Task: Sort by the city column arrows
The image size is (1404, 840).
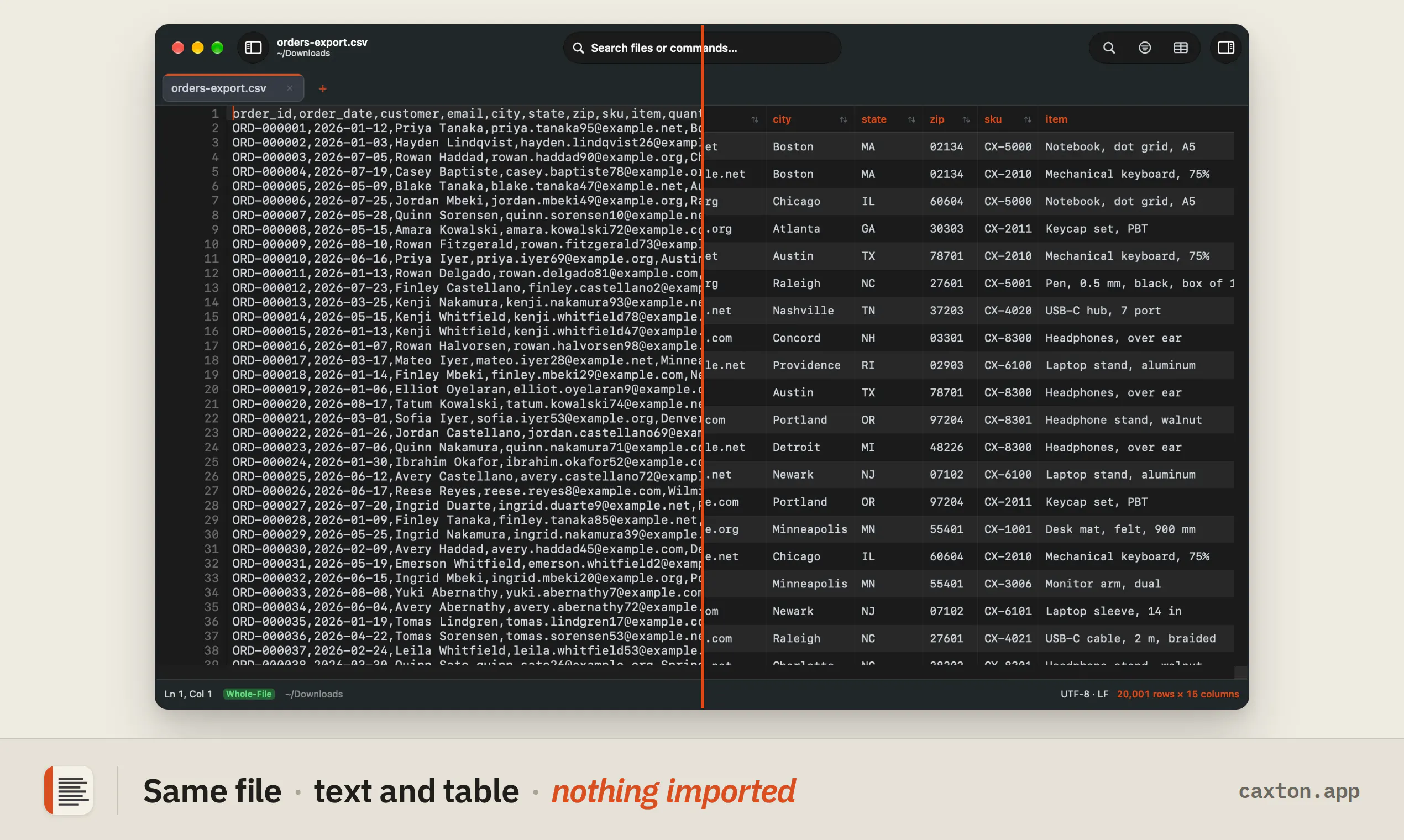Action: (x=843, y=119)
